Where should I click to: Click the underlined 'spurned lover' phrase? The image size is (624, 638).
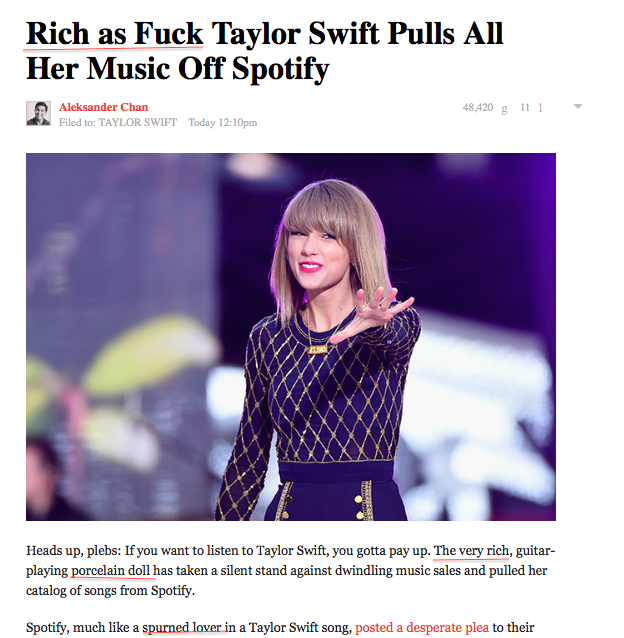[x=182, y=627]
